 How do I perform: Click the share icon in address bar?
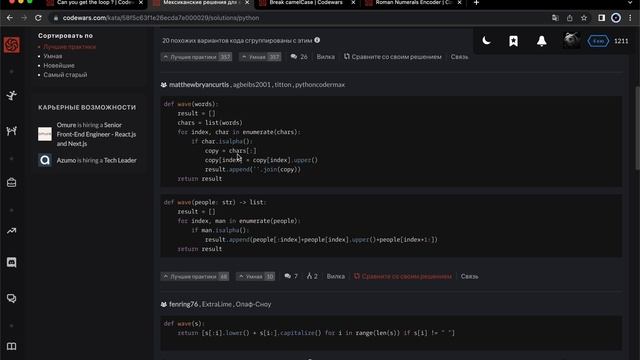tap(569, 18)
